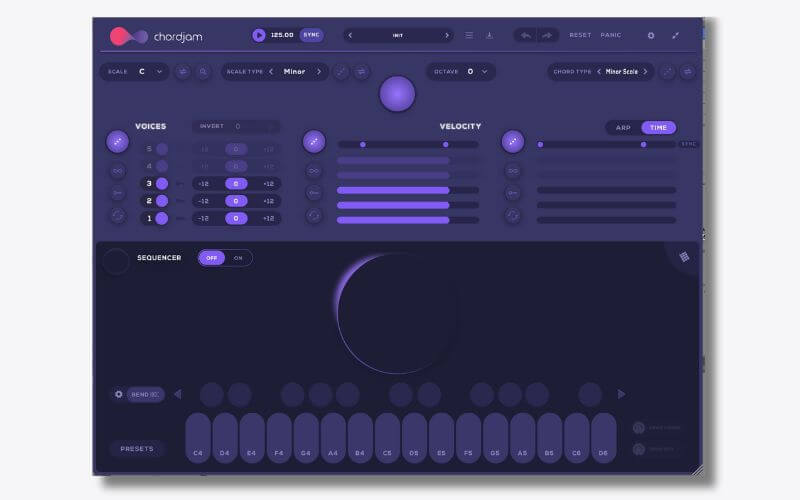Click the velocity range slider right handle

coord(445,145)
